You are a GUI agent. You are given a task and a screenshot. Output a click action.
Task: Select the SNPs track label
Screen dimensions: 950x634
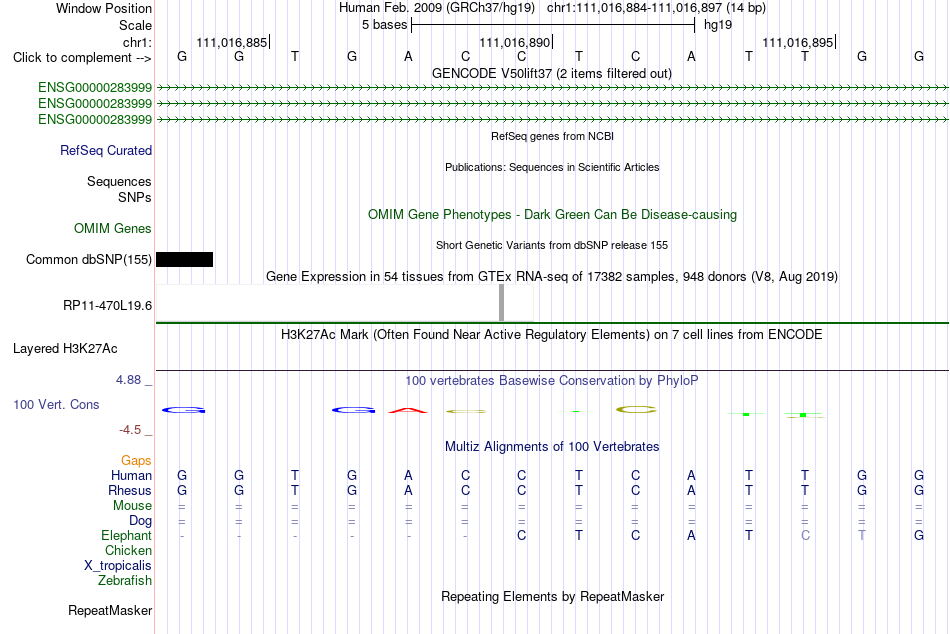(x=135, y=197)
